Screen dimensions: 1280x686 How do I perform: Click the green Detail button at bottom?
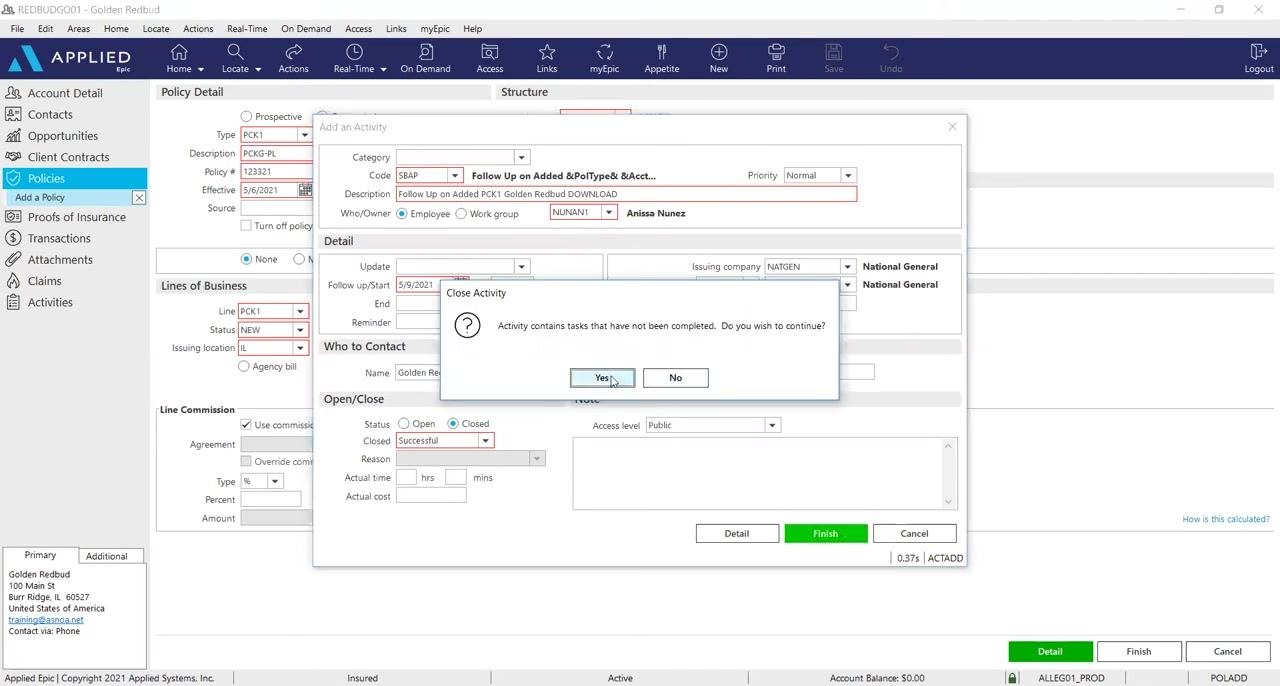point(1049,652)
